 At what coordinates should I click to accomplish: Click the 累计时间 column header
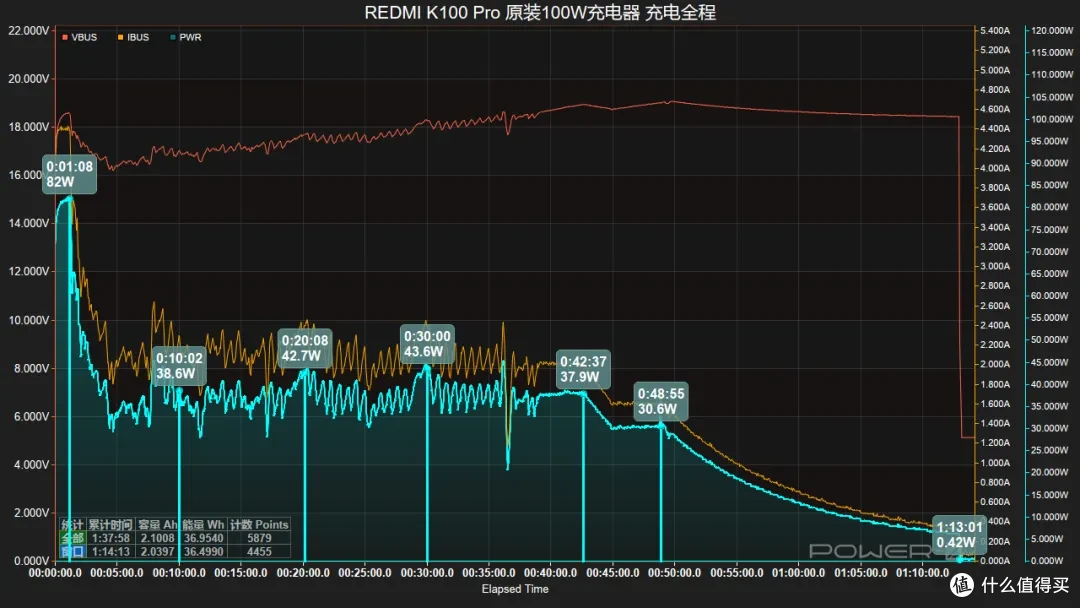pyautogui.click(x=110, y=525)
